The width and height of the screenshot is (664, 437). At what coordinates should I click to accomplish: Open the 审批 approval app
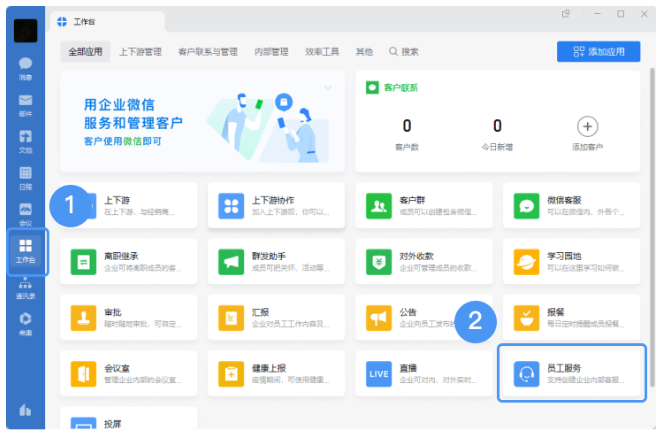coord(84,318)
